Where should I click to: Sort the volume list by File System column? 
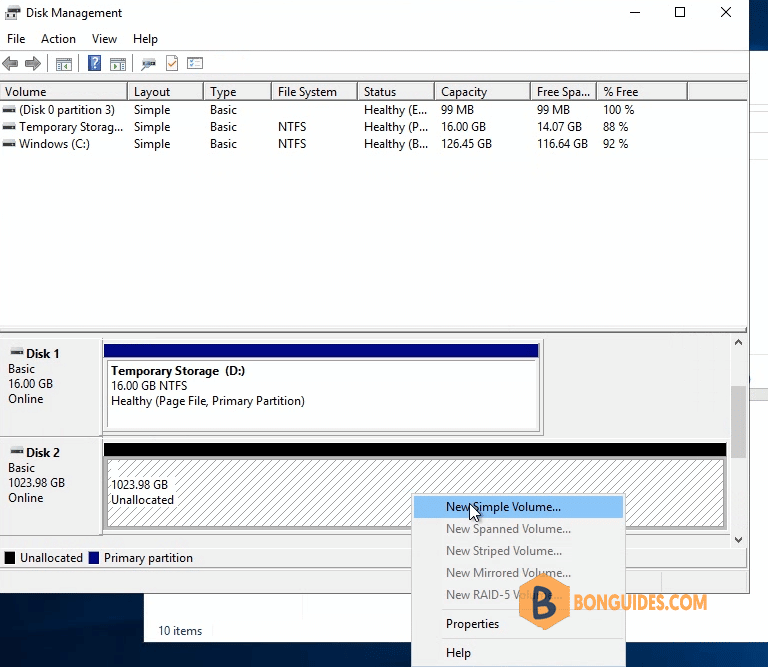[x=307, y=92]
